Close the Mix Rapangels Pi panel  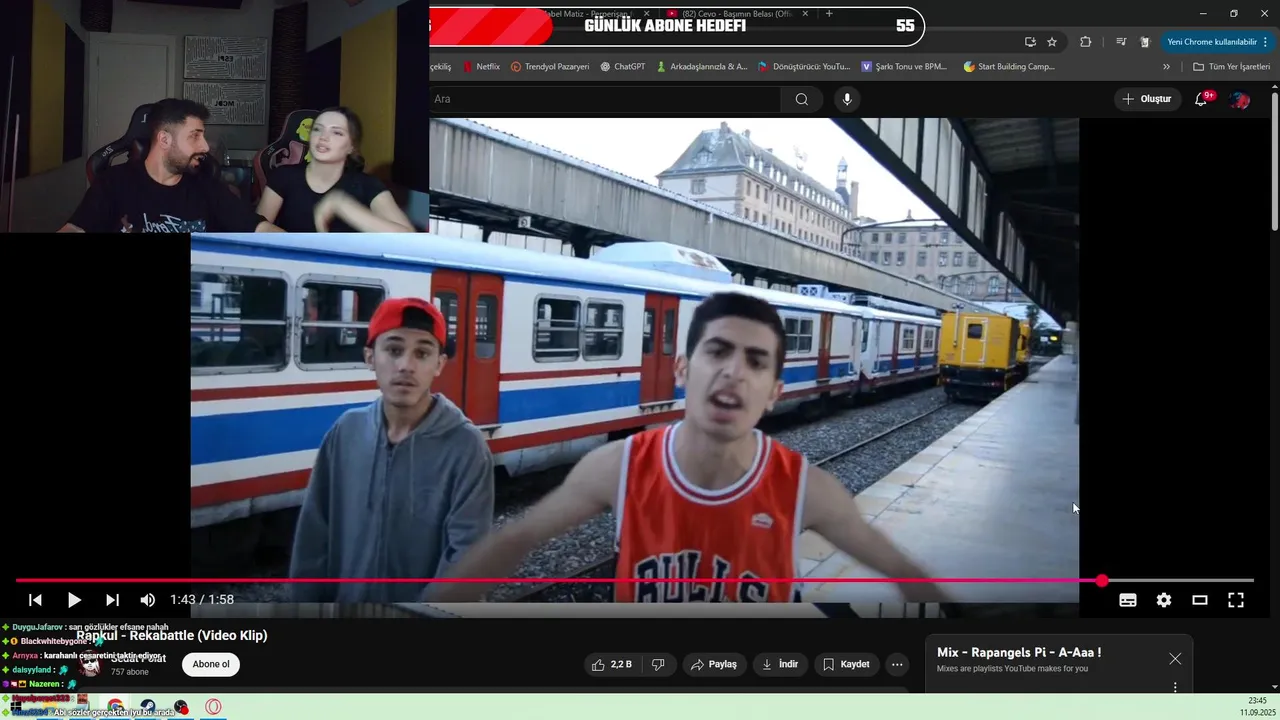(1175, 659)
